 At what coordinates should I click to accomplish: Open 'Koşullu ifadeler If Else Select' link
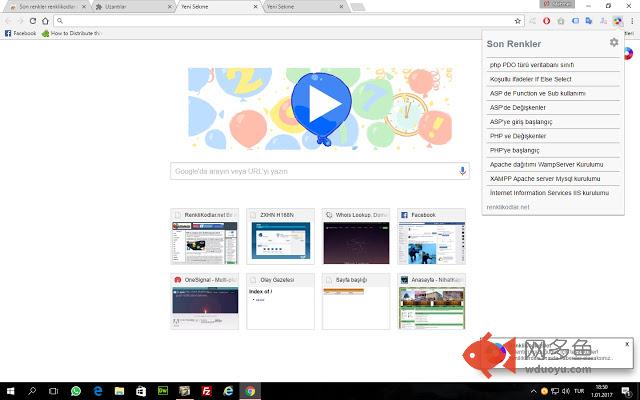[553, 79]
